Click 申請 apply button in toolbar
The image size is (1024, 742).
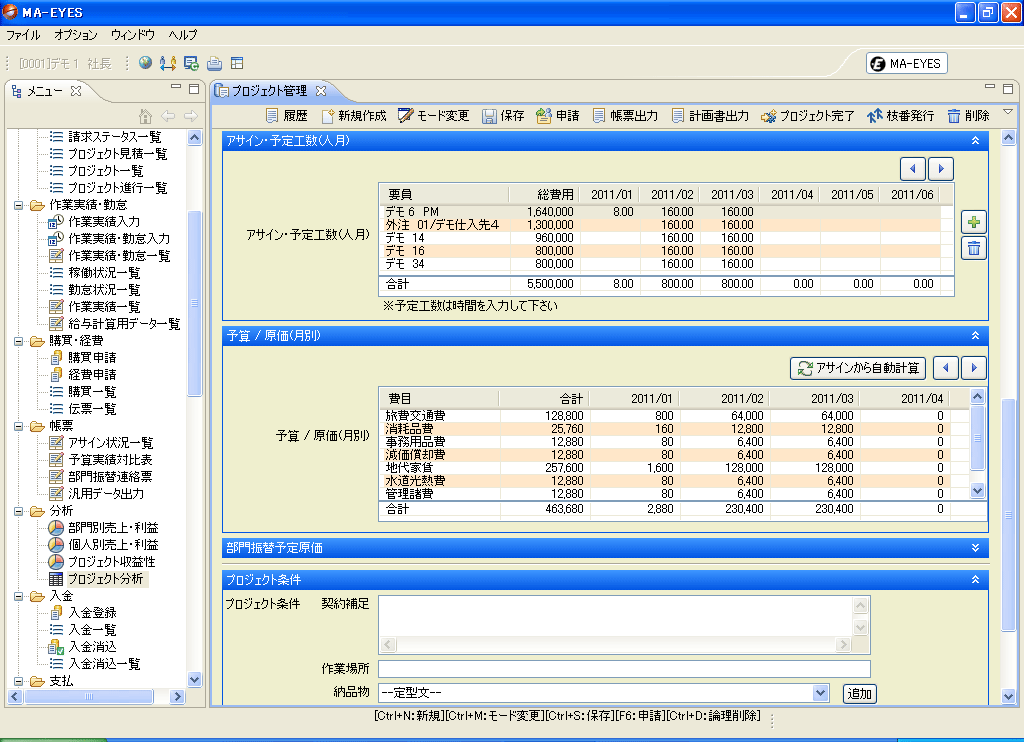558,116
